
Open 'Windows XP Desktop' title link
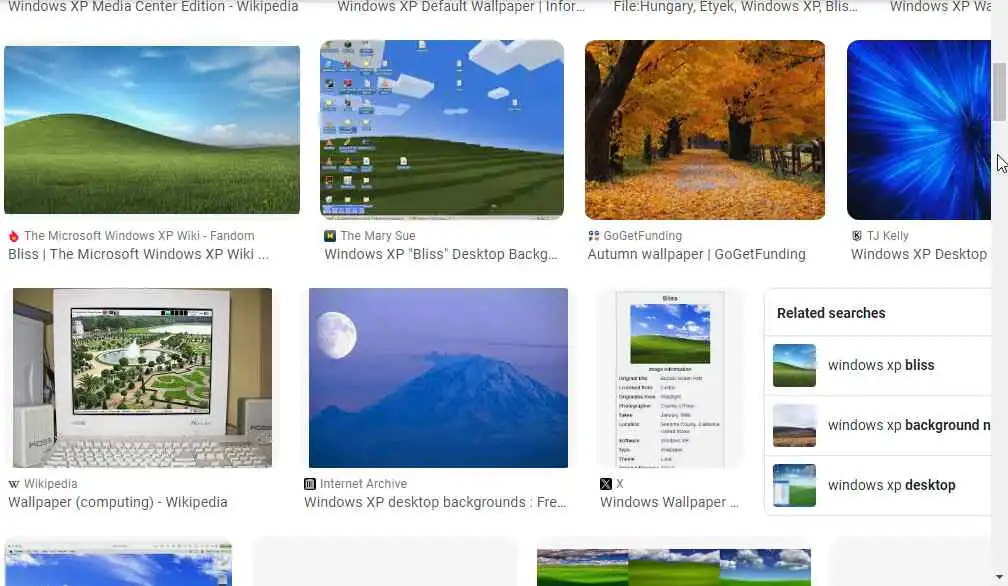(x=919, y=254)
